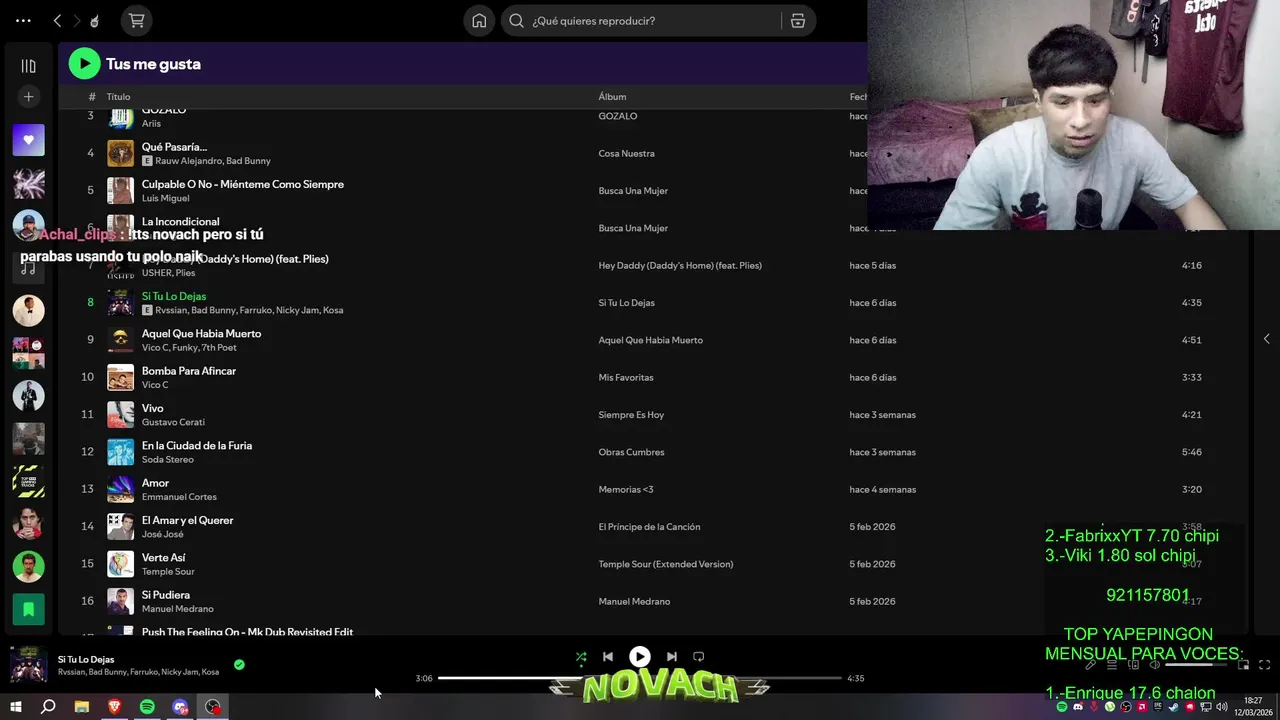Open album 'Siempre Es Hoy'
The height and width of the screenshot is (720, 1280).
631,415
